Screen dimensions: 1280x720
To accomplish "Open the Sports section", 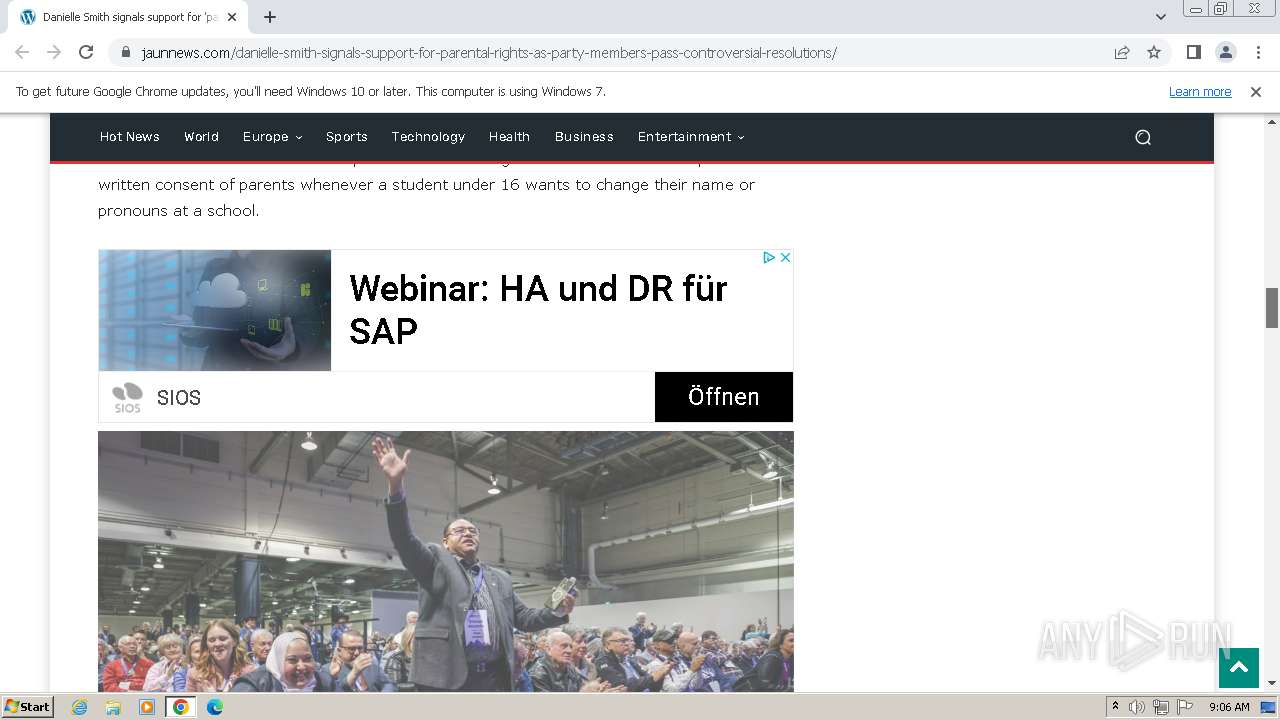I will pos(347,137).
